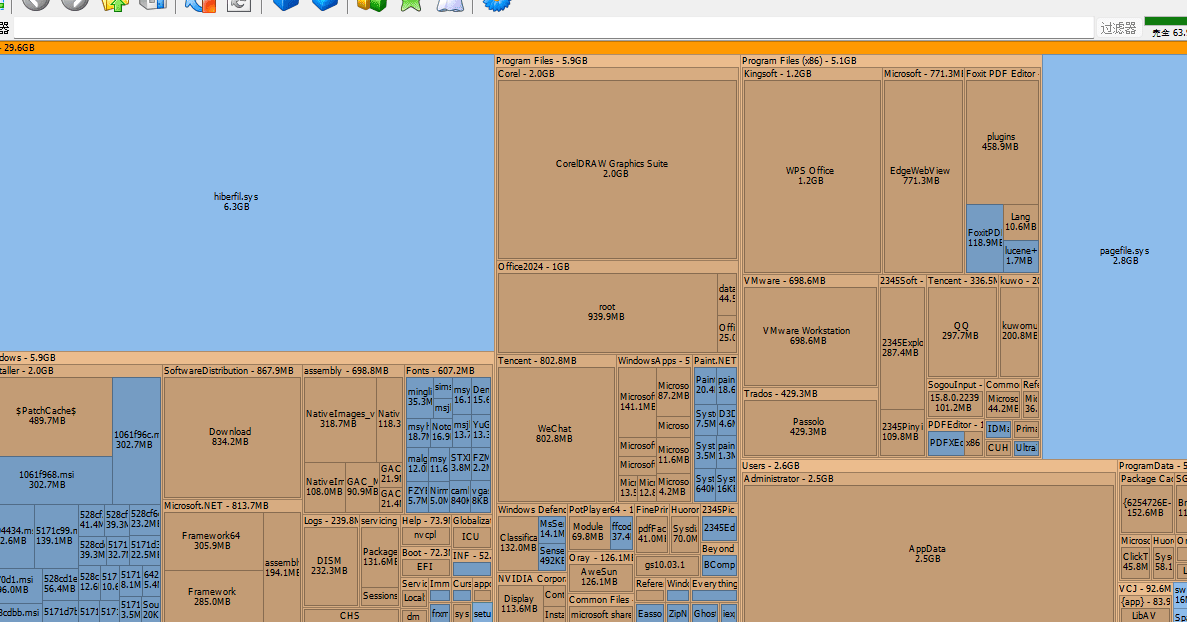Image resolution: width=1187 pixels, height=622 pixels.
Task: Click the forward navigation arrow icon
Action: 74,3
